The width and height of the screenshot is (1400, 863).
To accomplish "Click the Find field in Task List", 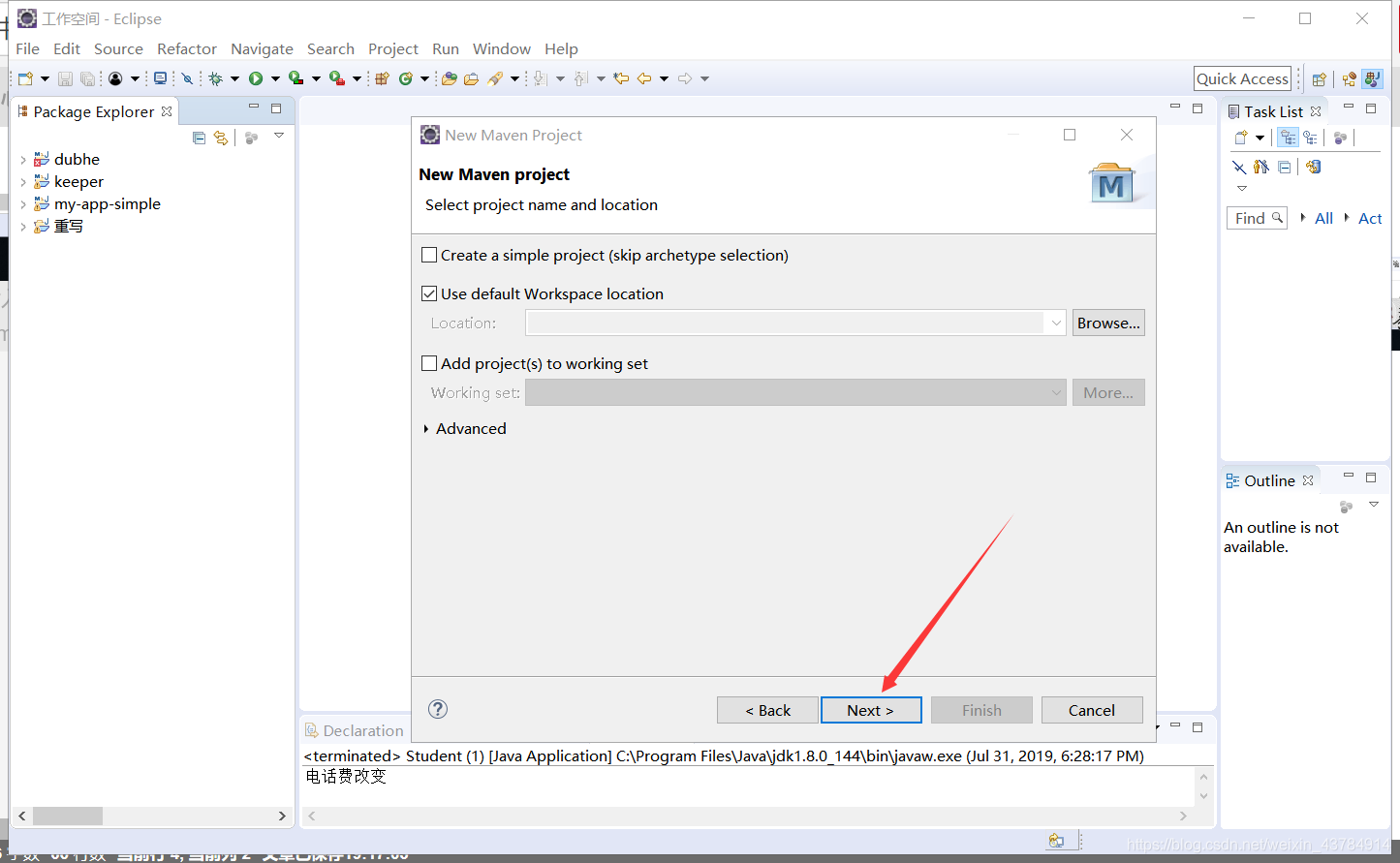I will coord(1257,218).
